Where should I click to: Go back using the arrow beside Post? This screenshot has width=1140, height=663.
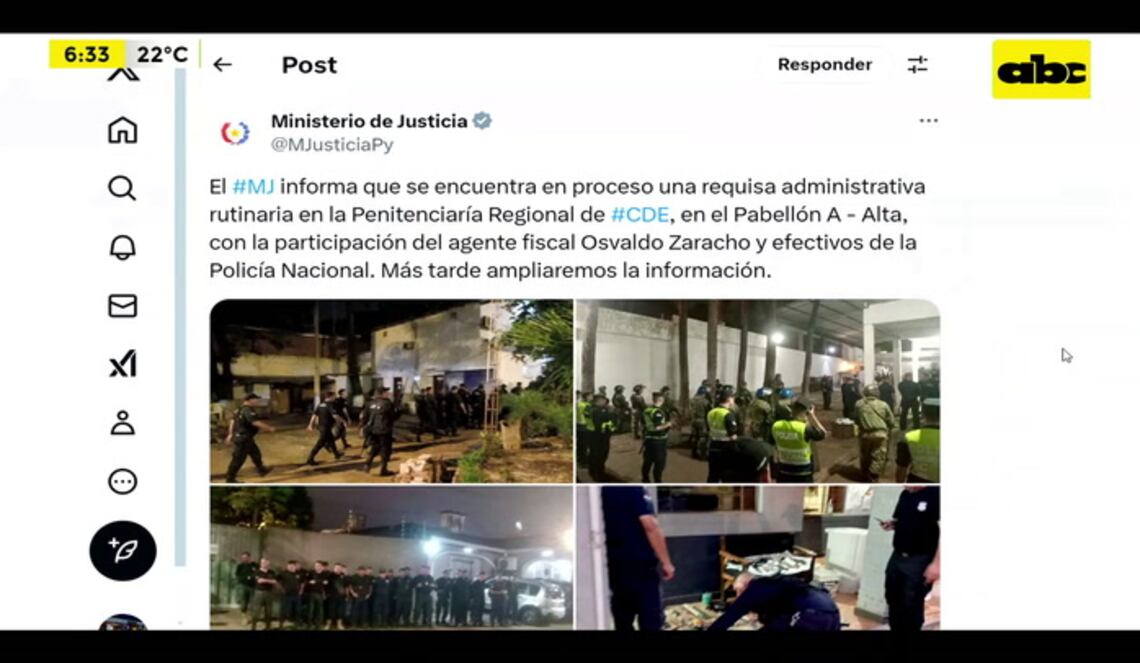coord(222,65)
